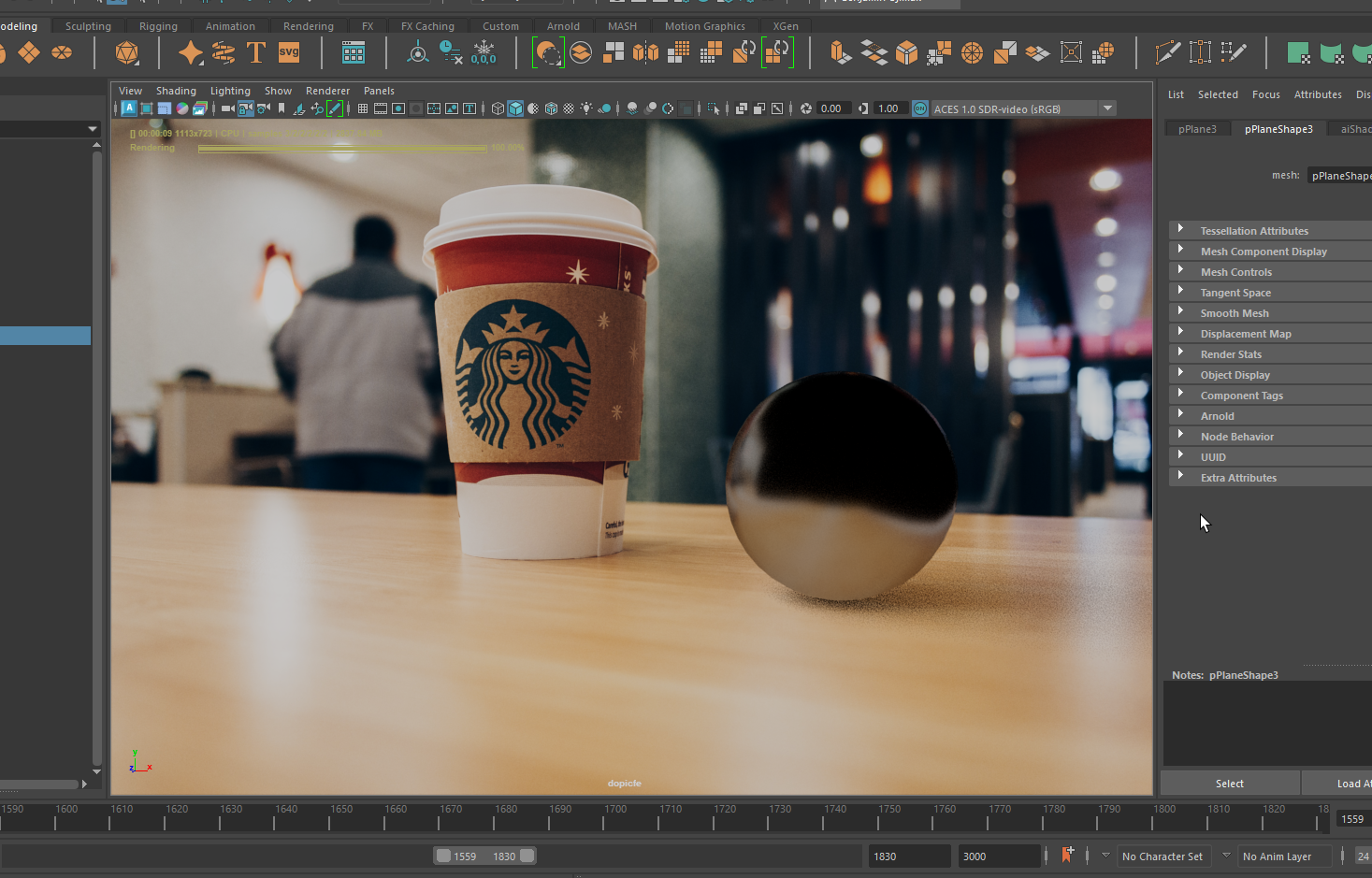Open Attribute Editor Focus menu
This screenshot has width=1372, height=878.
1266,94
